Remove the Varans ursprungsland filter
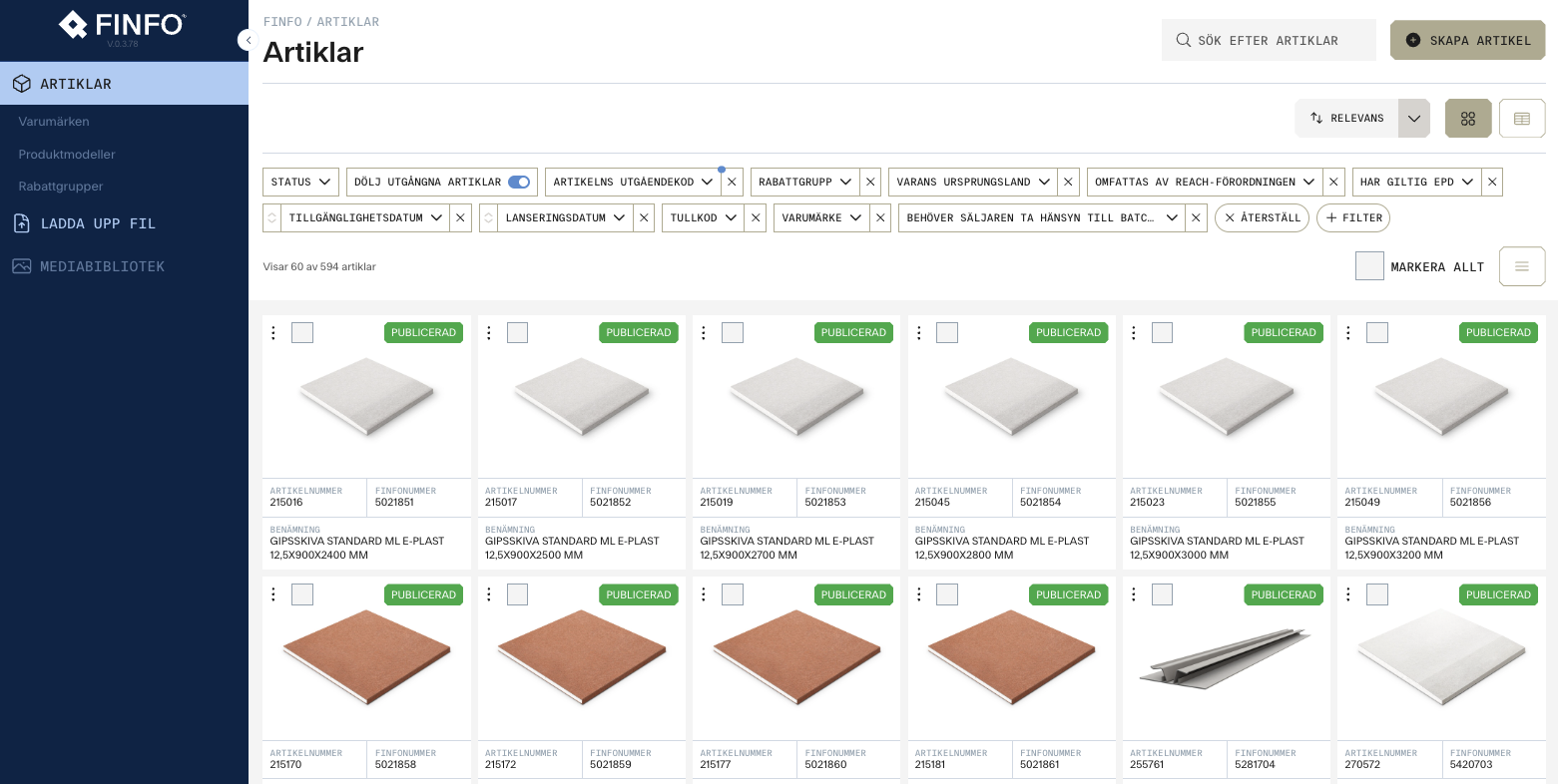This screenshot has height=784, width=1558. point(1068,182)
